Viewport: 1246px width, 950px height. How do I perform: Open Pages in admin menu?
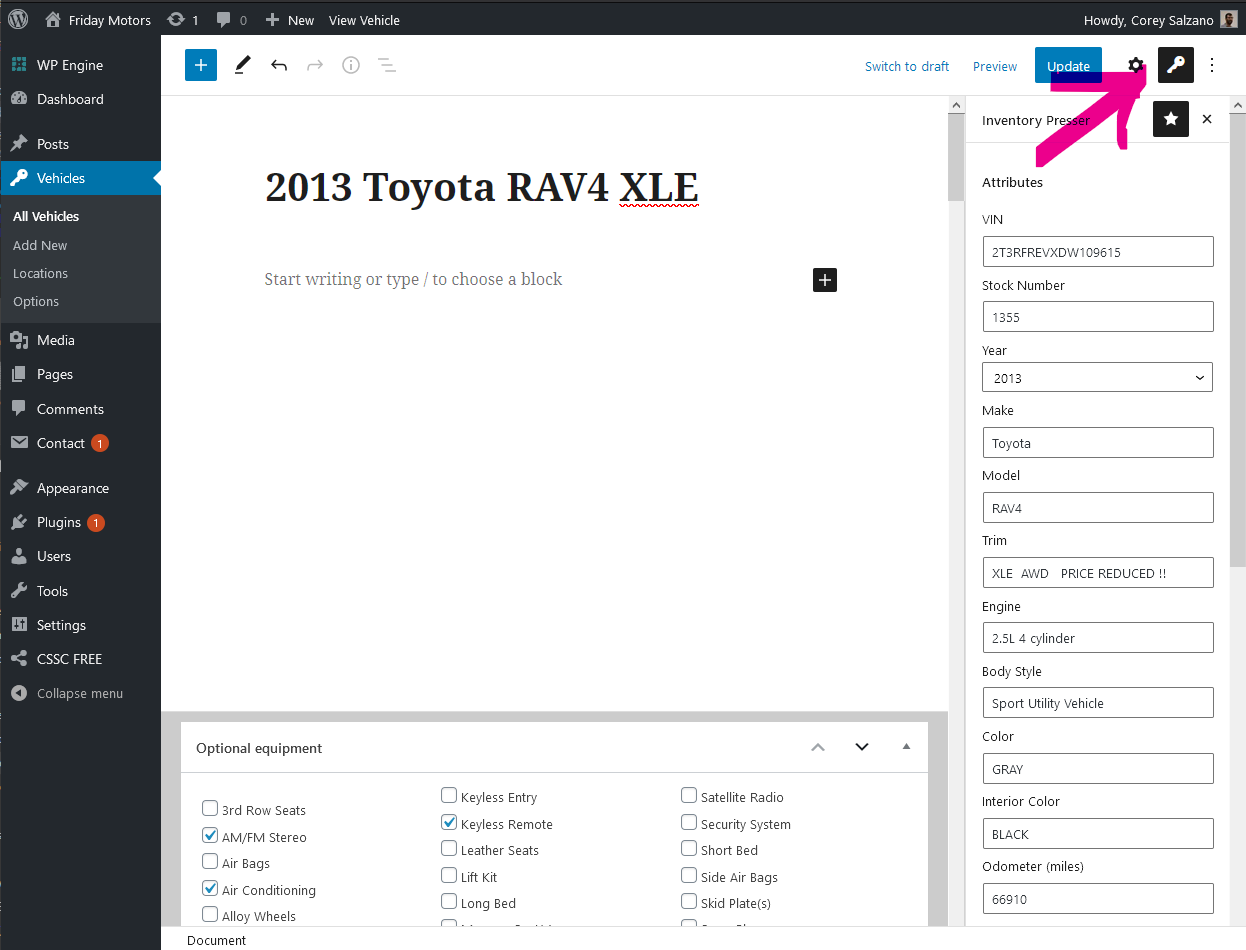(80, 374)
